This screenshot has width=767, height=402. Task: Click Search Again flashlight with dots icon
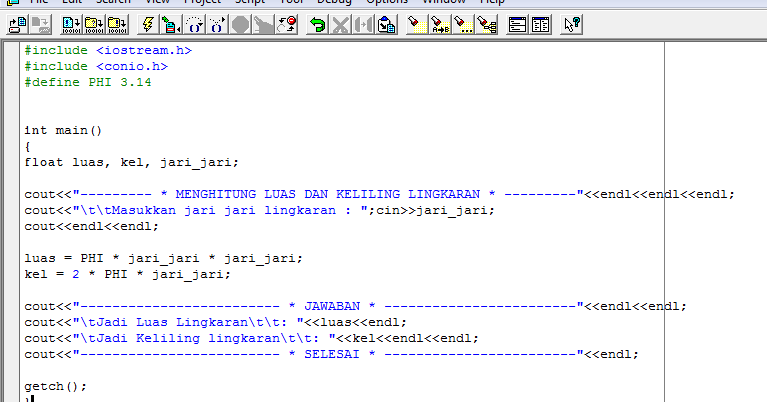(463, 24)
